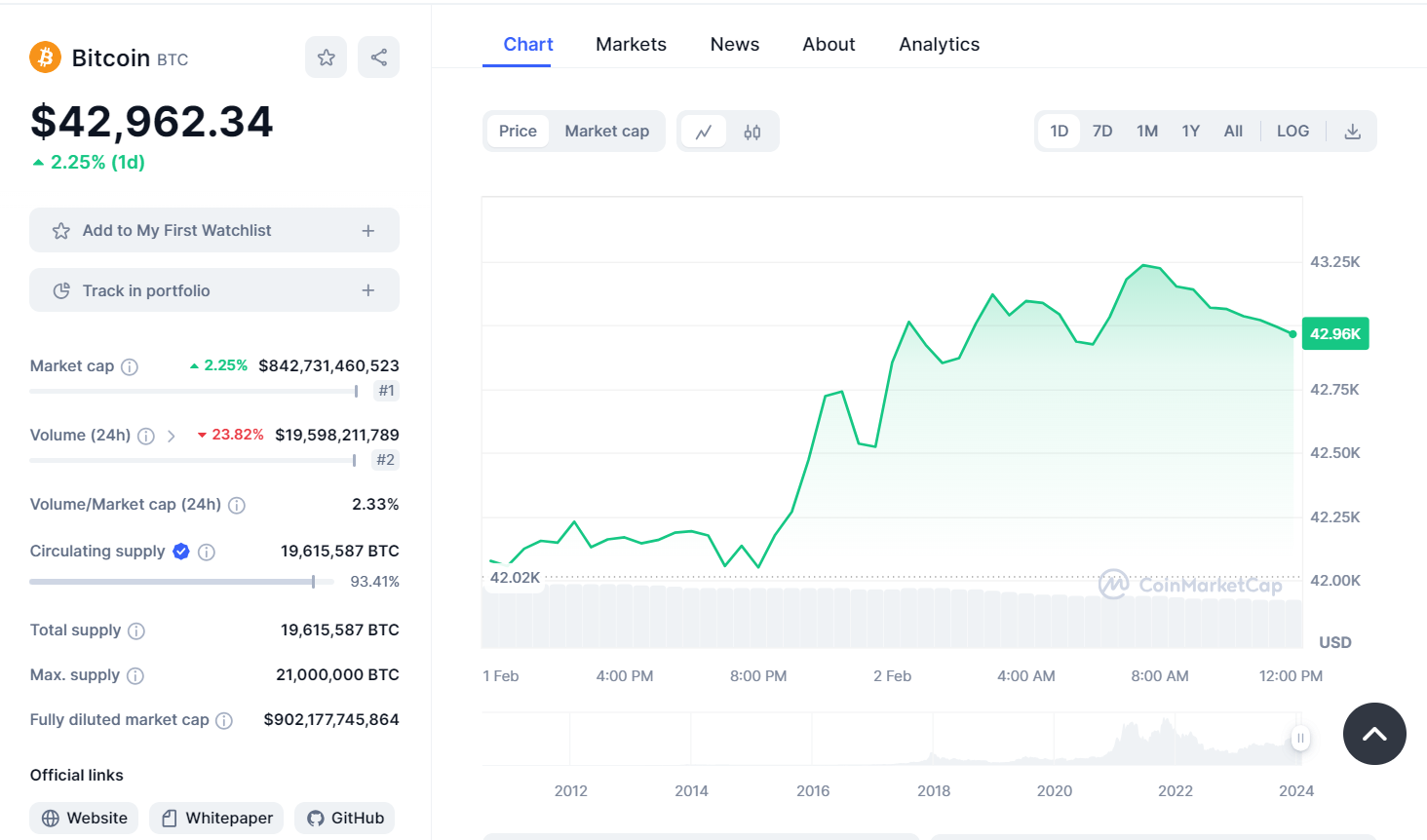
Task: Click the verified badge by Circulating supply
Action: pos(181,552)
